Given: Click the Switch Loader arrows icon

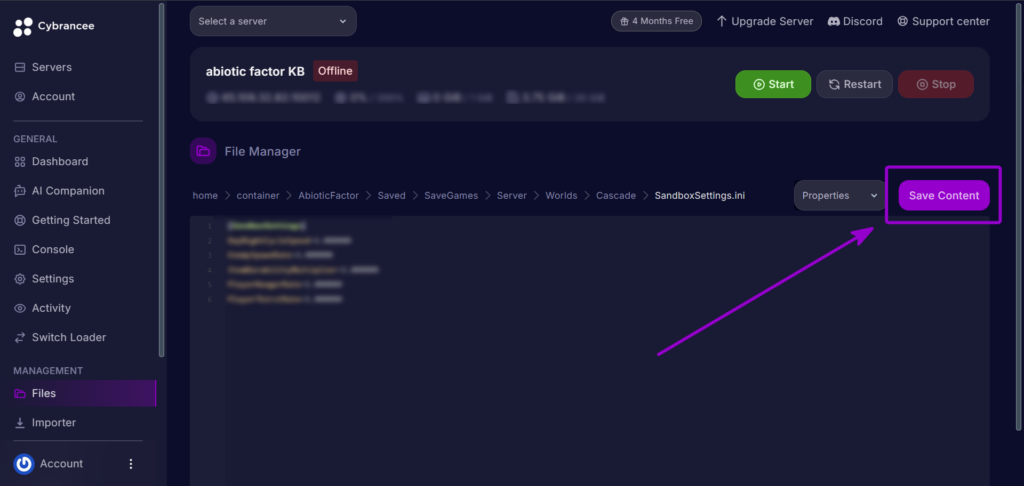Looking at the screenshot, I should [x=20, y=338].
